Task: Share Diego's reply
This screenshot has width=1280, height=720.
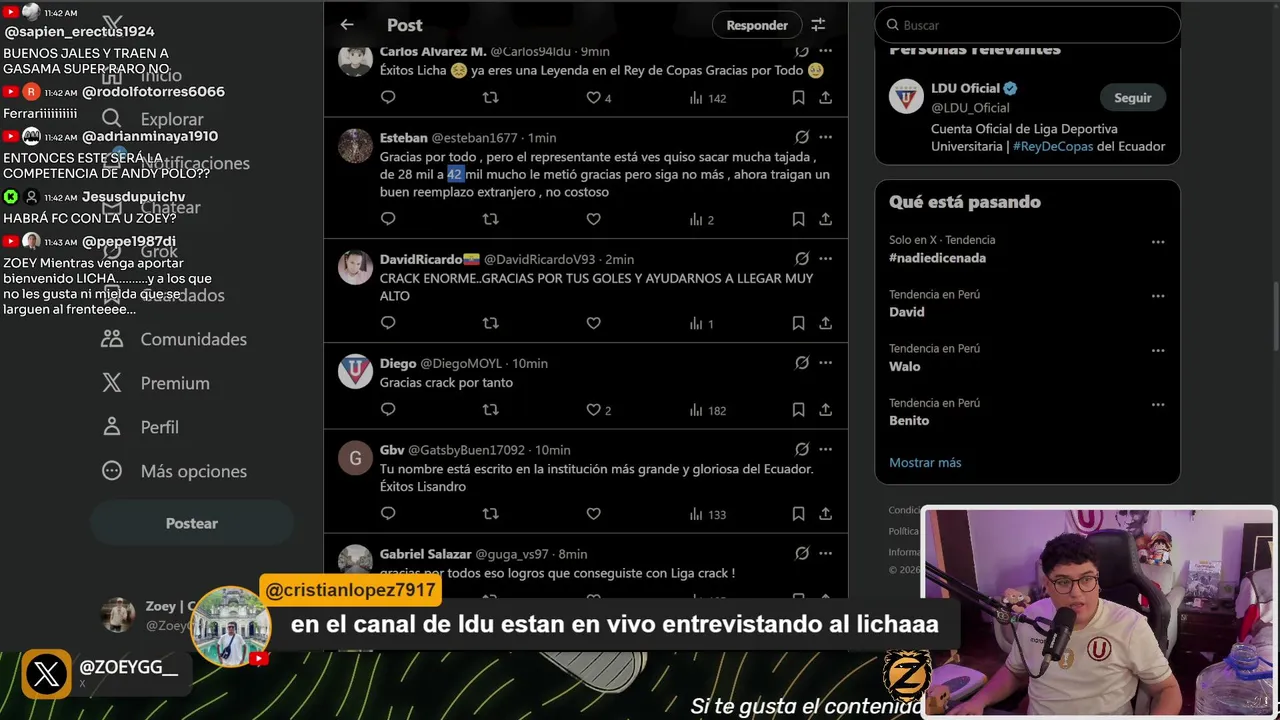Action: tap(825, 410)
